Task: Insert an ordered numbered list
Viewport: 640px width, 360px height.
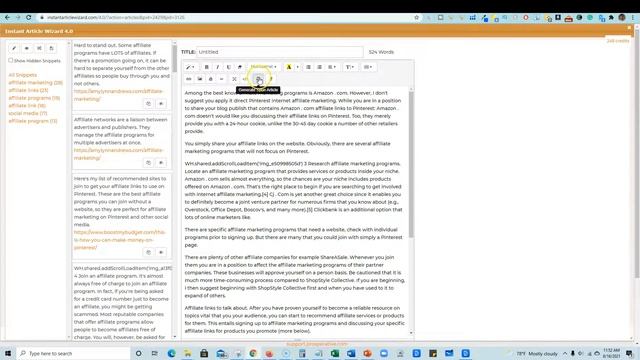Action: coord(320,67)
